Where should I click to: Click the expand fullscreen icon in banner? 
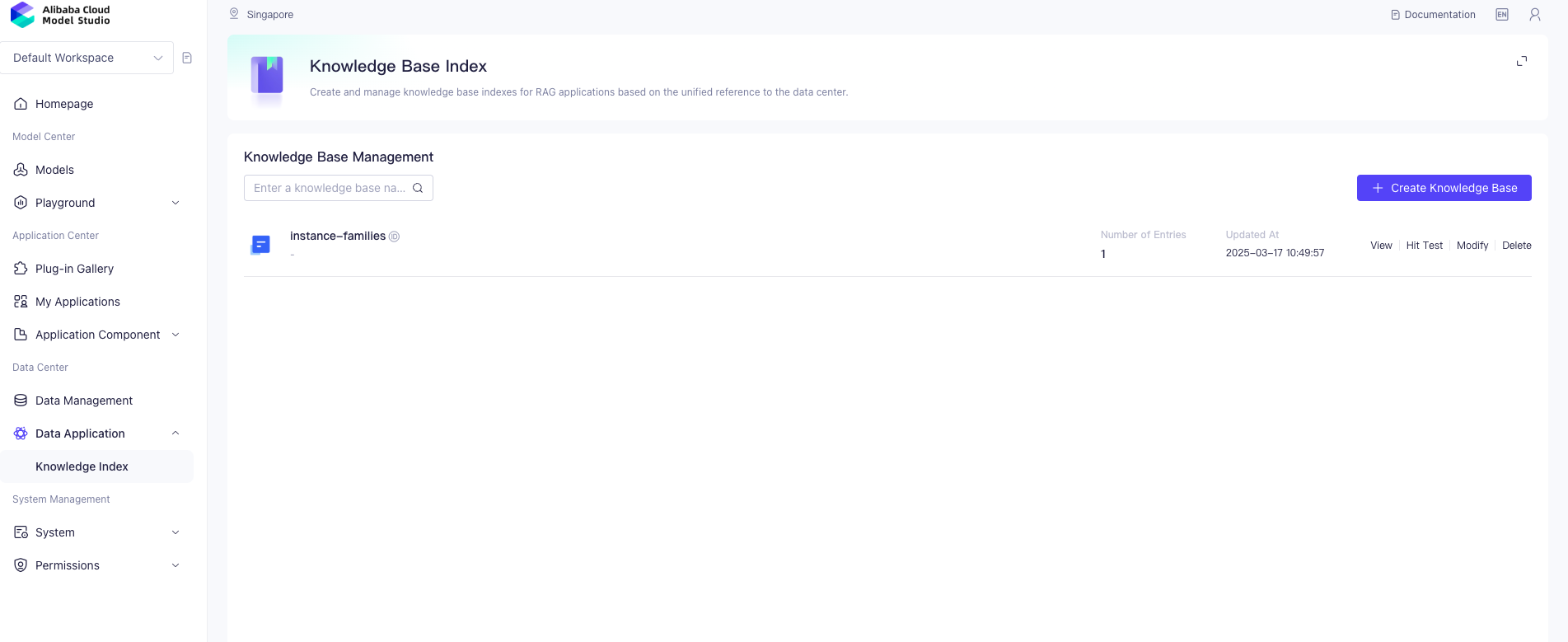tap(1522, 61)
